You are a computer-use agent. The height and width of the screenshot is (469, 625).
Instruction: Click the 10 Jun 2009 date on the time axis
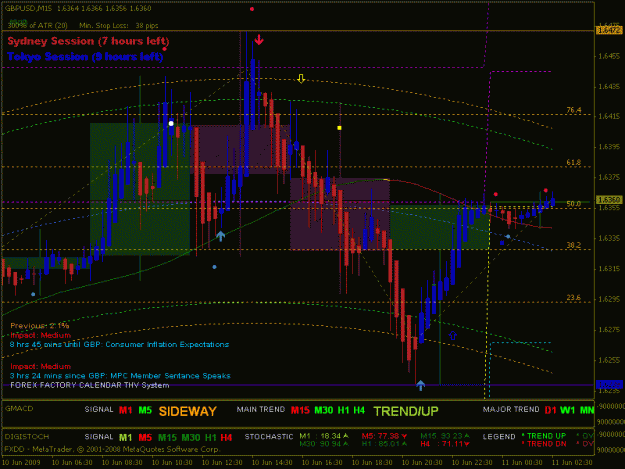tap(21, 463)
